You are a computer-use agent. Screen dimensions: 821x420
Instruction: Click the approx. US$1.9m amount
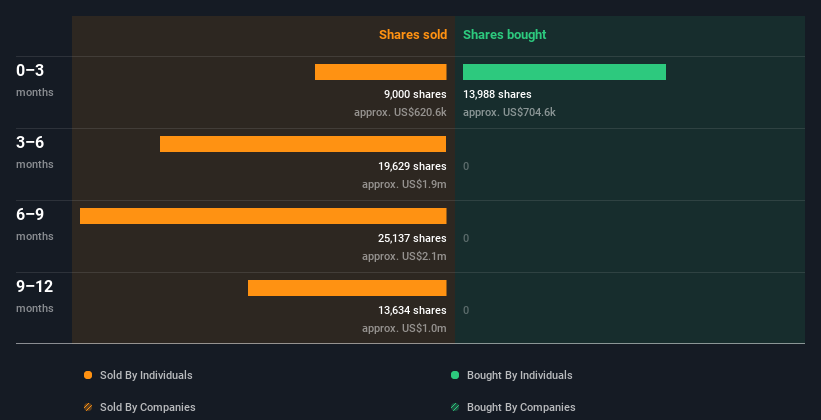click(x=404, y=185)
